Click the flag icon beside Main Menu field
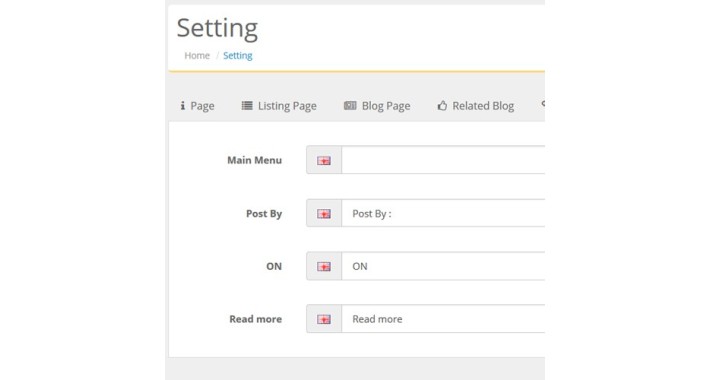The width and height of the screenshot is (710, 380). (324, 160)
